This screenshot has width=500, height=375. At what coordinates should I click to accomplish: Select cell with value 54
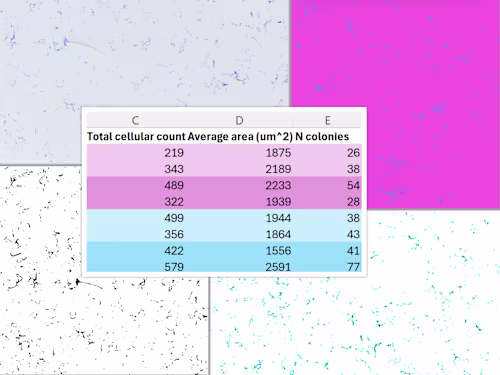click(328, 185)
